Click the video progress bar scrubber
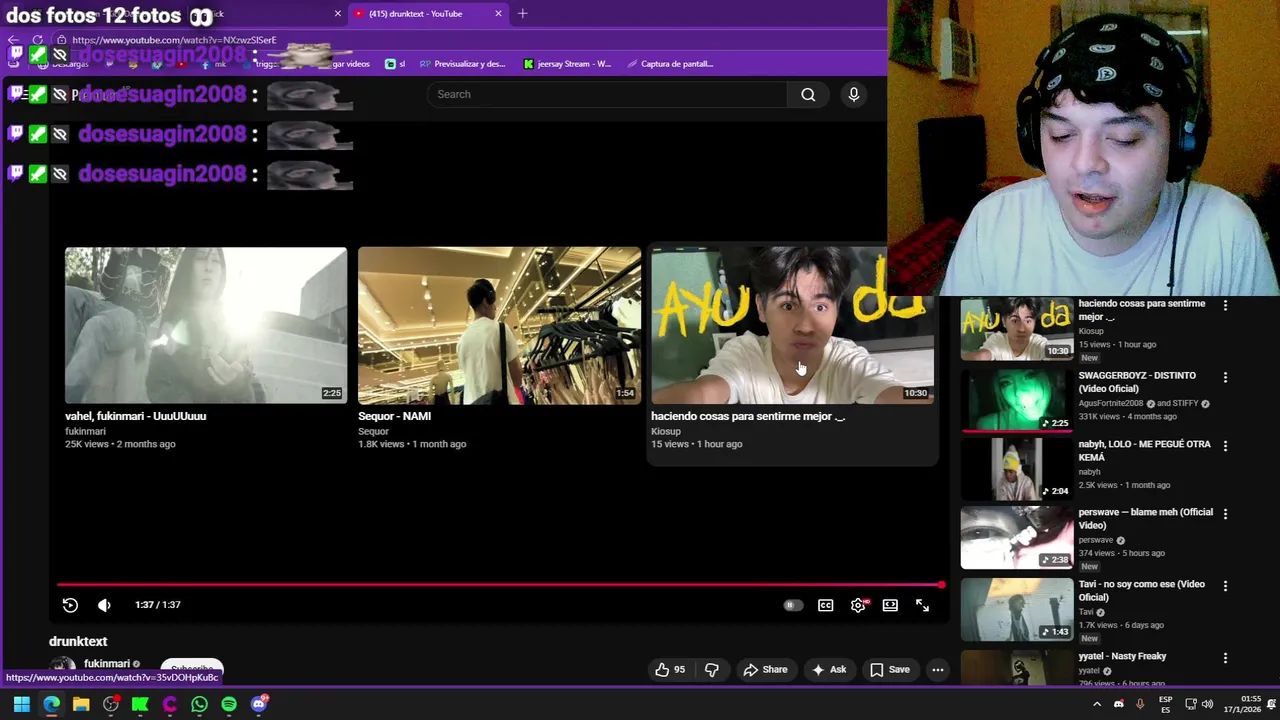Image resolution: width=1280 pixels, height=720 pixels. [x=941, y=585]
